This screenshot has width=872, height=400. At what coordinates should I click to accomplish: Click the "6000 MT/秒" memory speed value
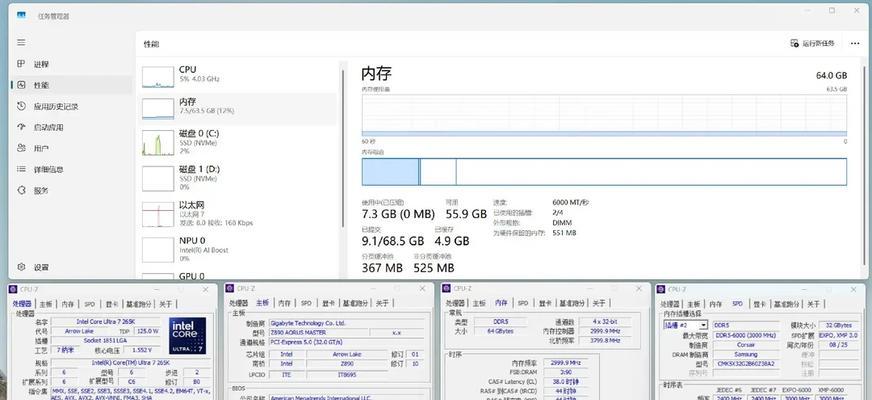click(x=571, y=203)
